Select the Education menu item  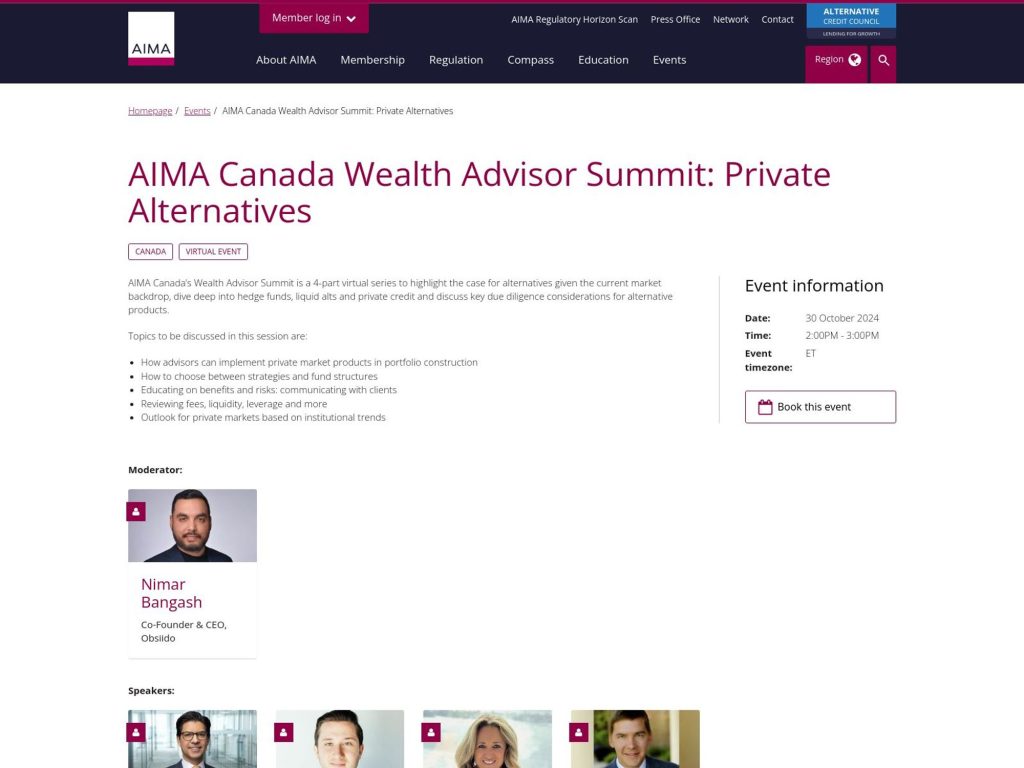click(603, 60)
